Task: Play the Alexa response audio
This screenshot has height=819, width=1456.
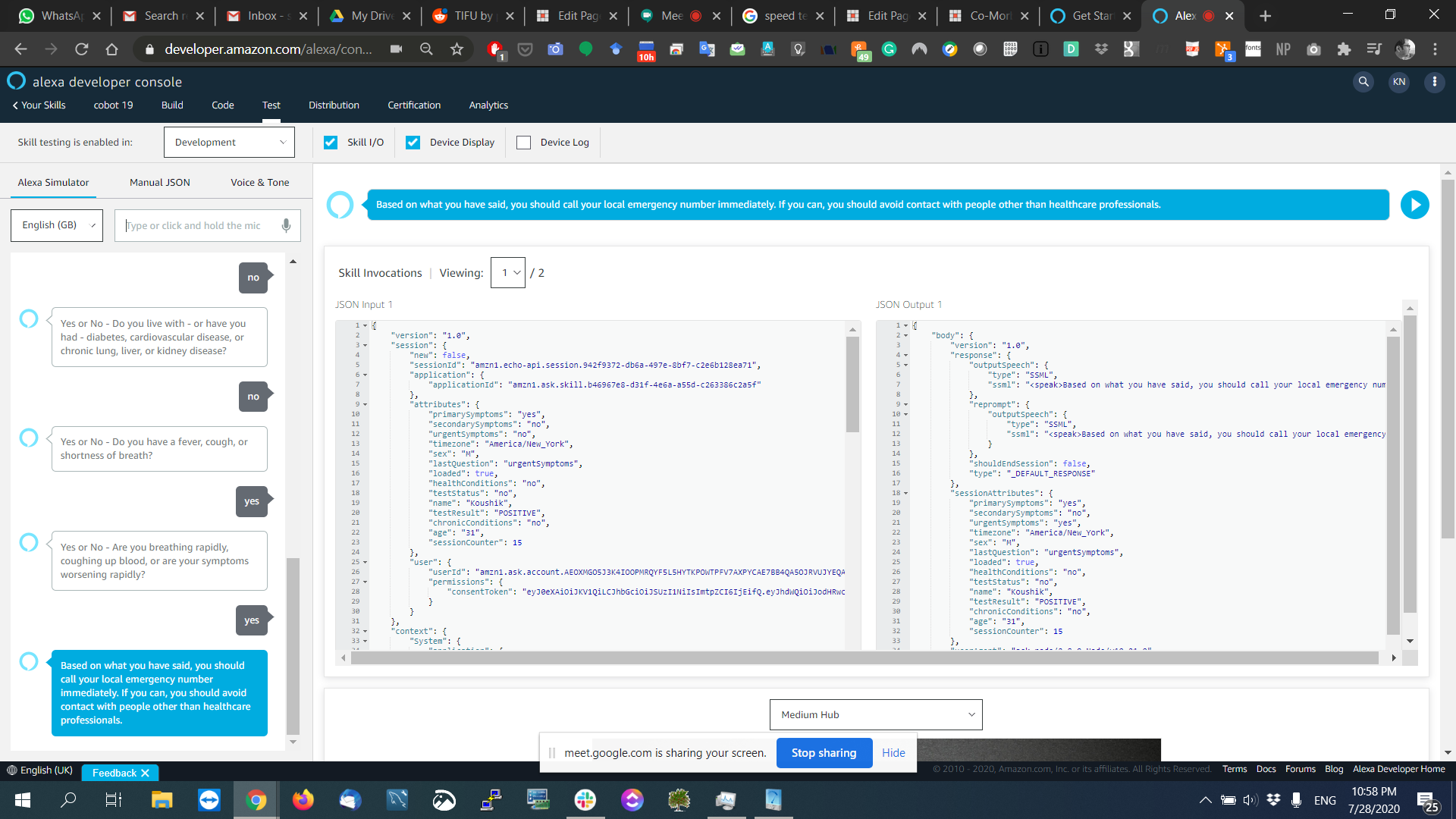Action: coord(1414,205)
